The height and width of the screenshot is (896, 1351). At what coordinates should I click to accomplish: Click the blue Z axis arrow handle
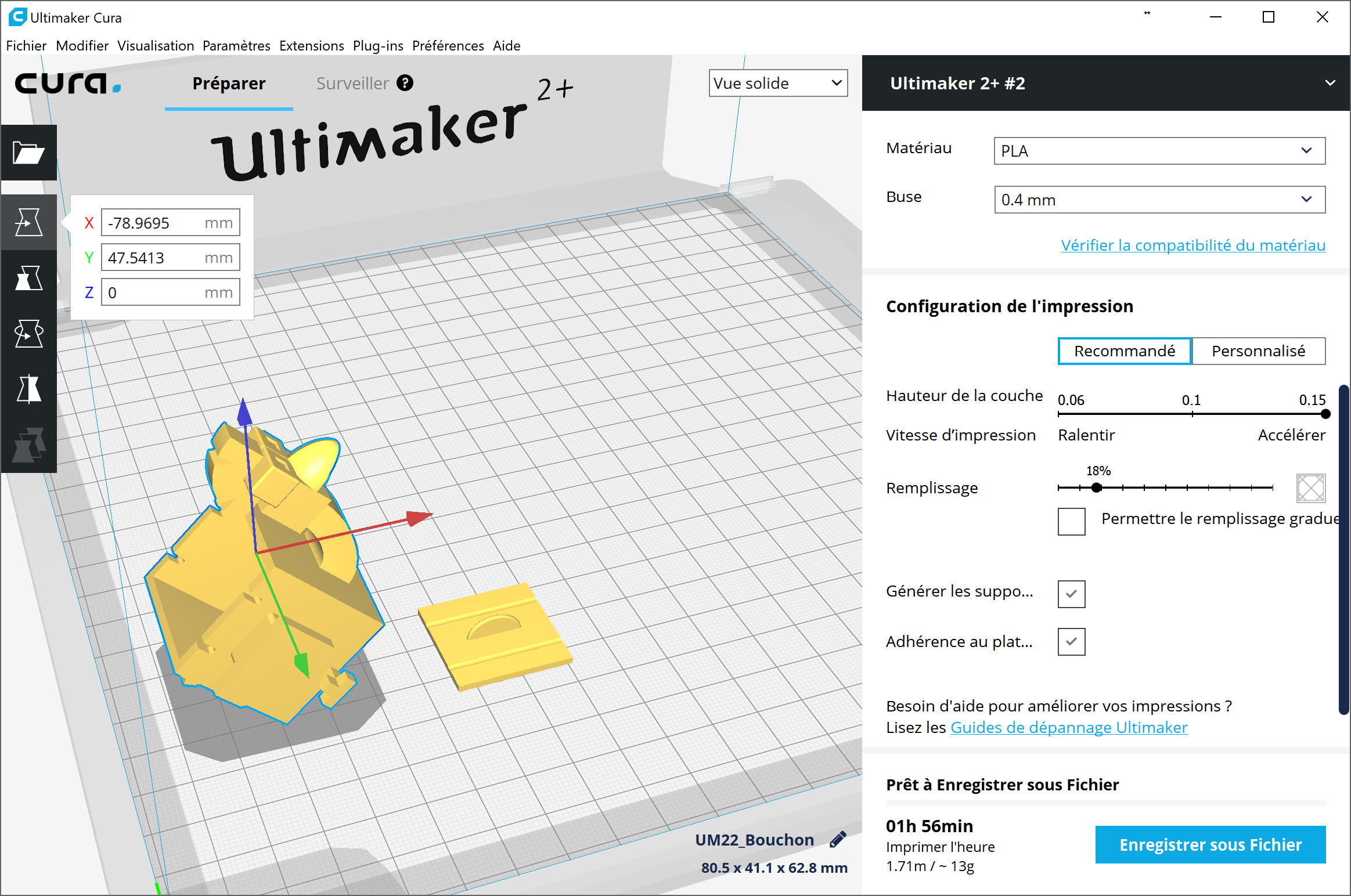coord(244,411)
